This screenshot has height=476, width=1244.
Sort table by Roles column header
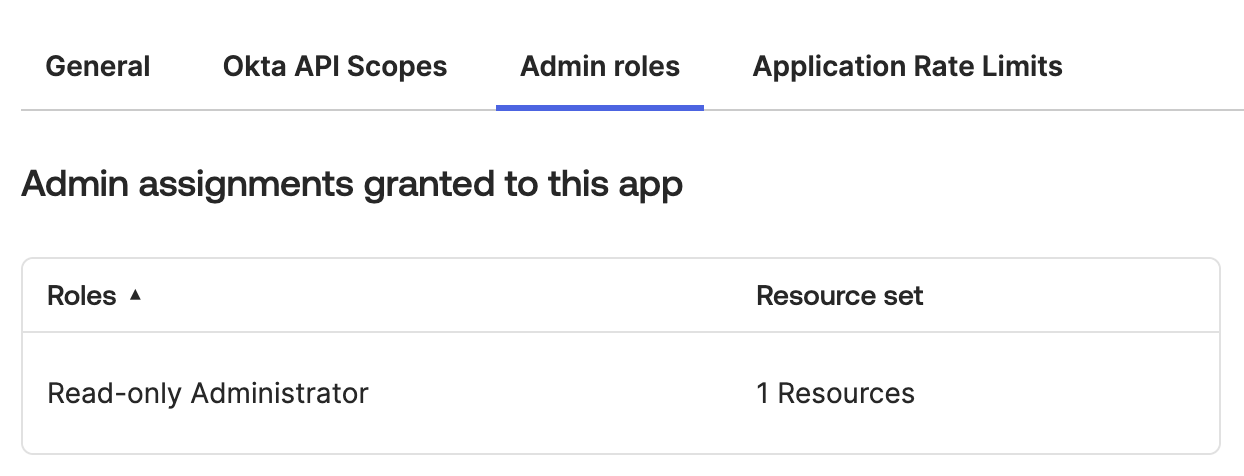82,296
